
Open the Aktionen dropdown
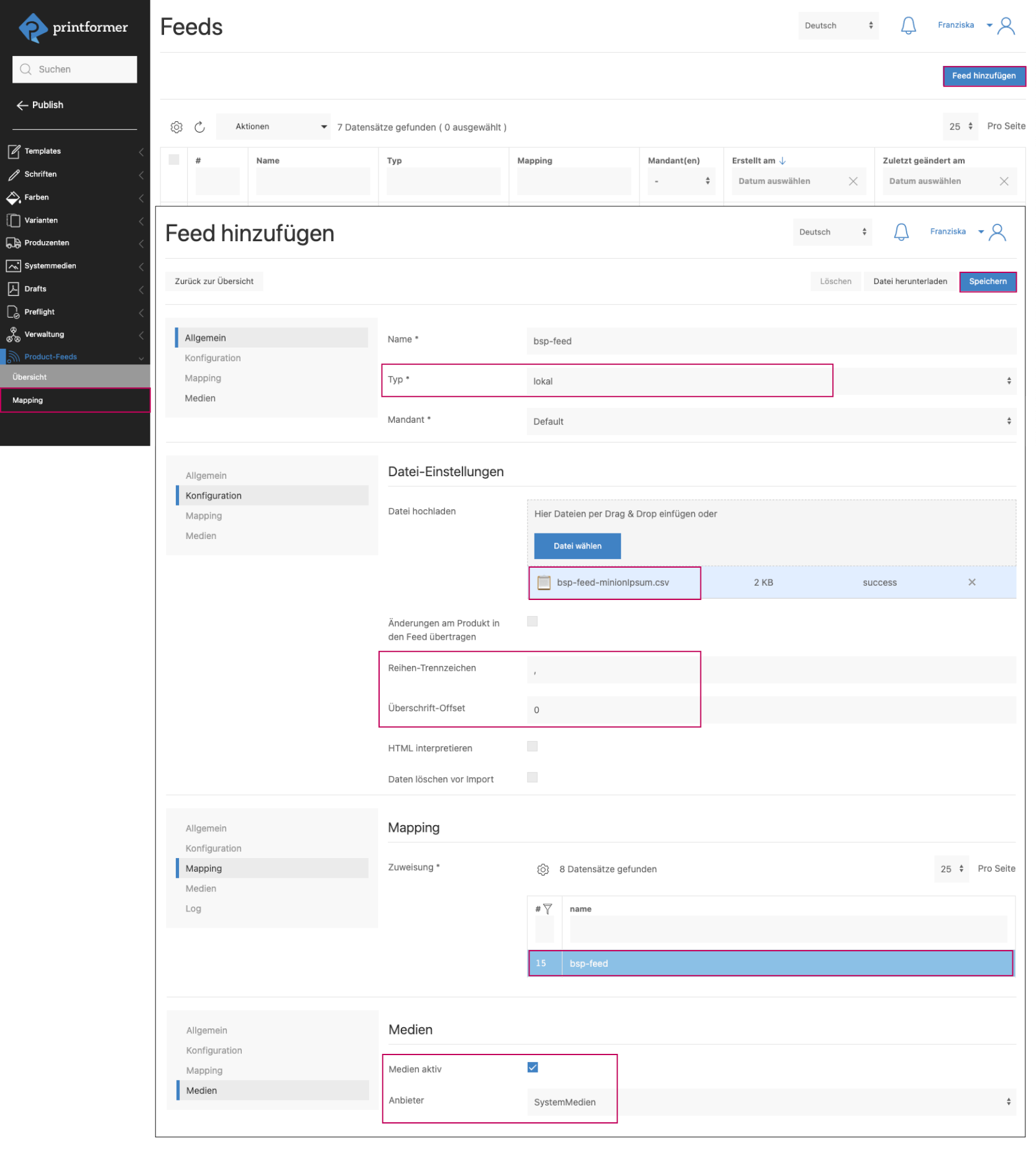273,126
